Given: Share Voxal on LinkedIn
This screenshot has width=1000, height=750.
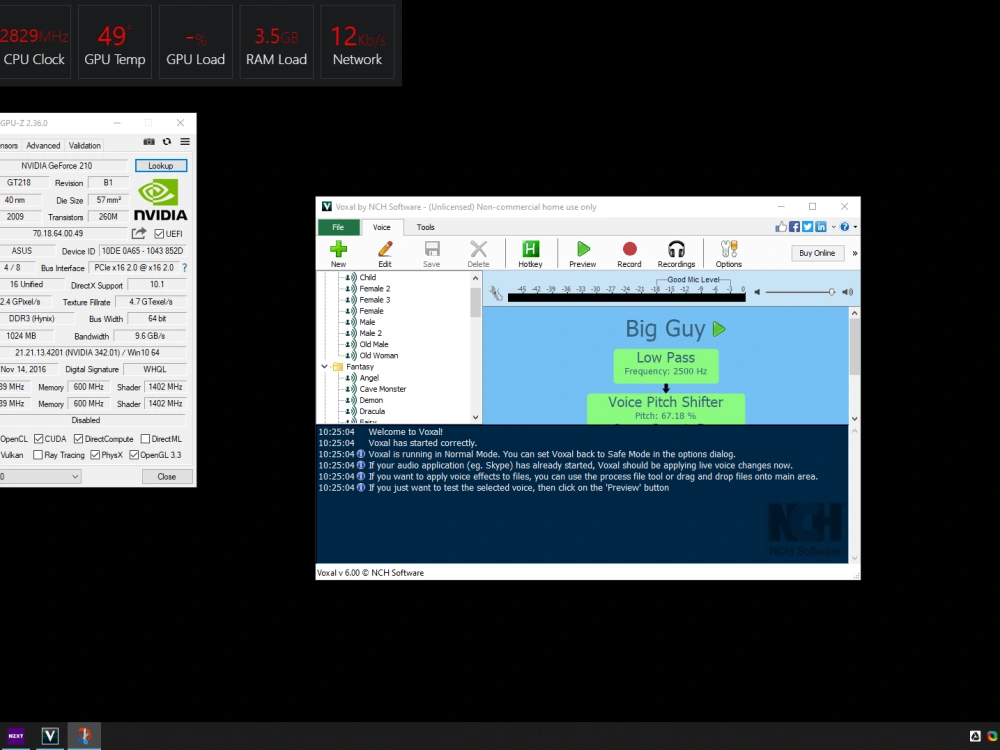Looking at the screenshot, I should click(x=821, y=226).
